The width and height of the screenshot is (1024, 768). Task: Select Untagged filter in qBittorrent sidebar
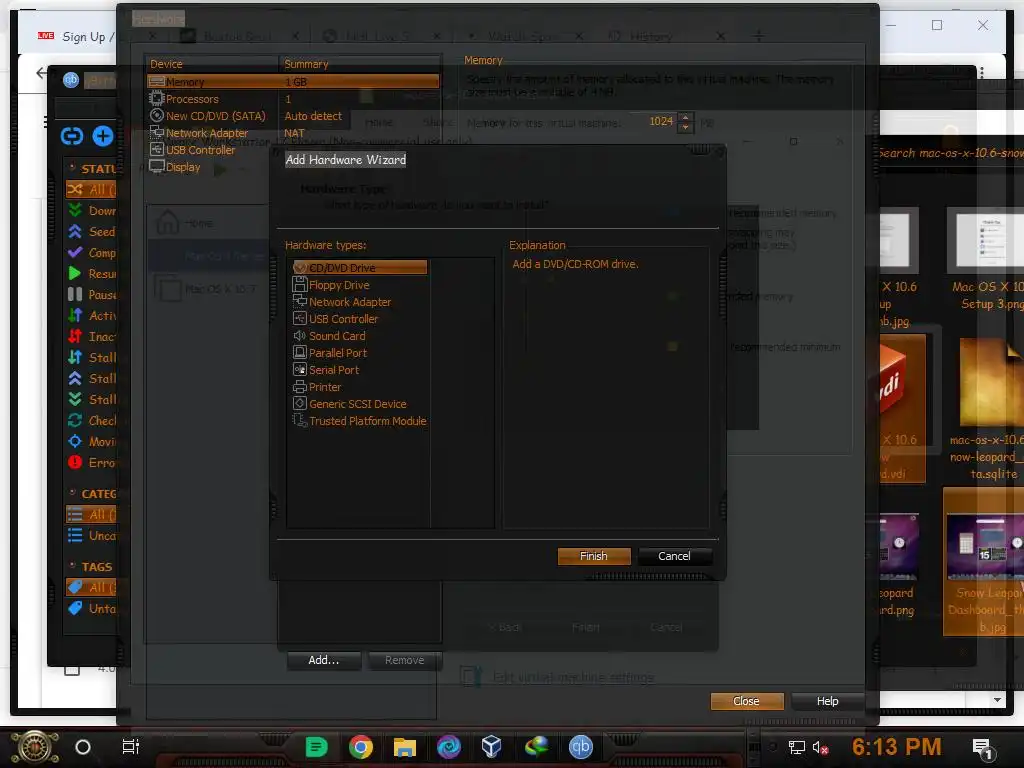point(91,609)
